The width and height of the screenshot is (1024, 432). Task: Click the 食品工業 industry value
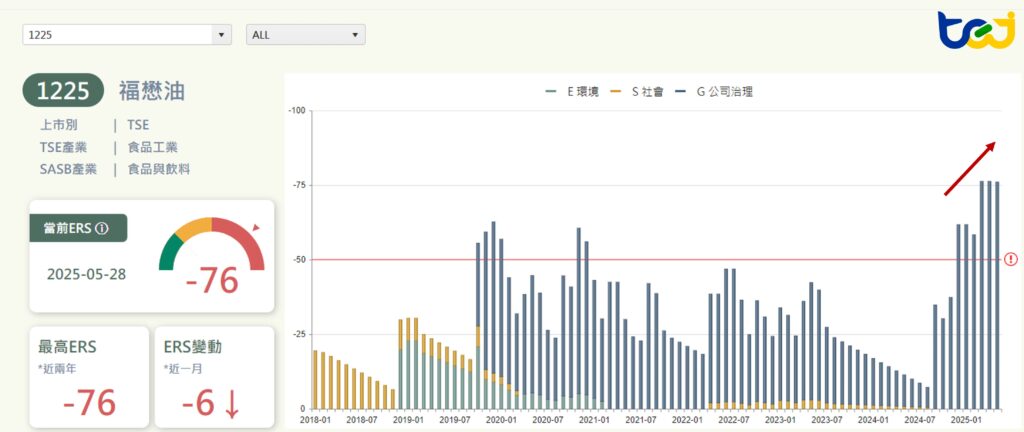(x=152, y=147)
